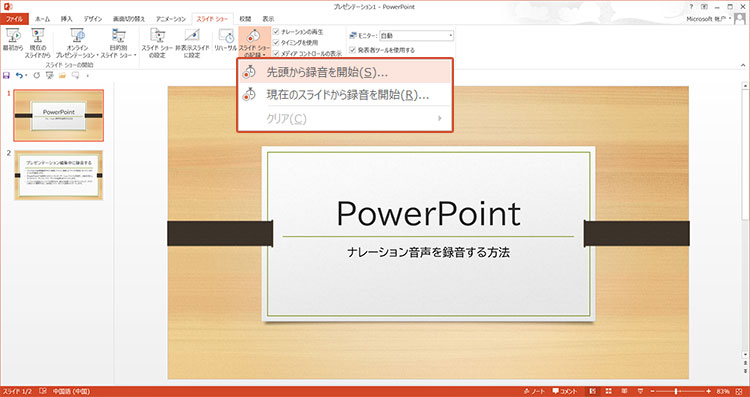Switch to Normal view icon in status bar
Viewport: 750px width, 397px height.
[593, 391]
